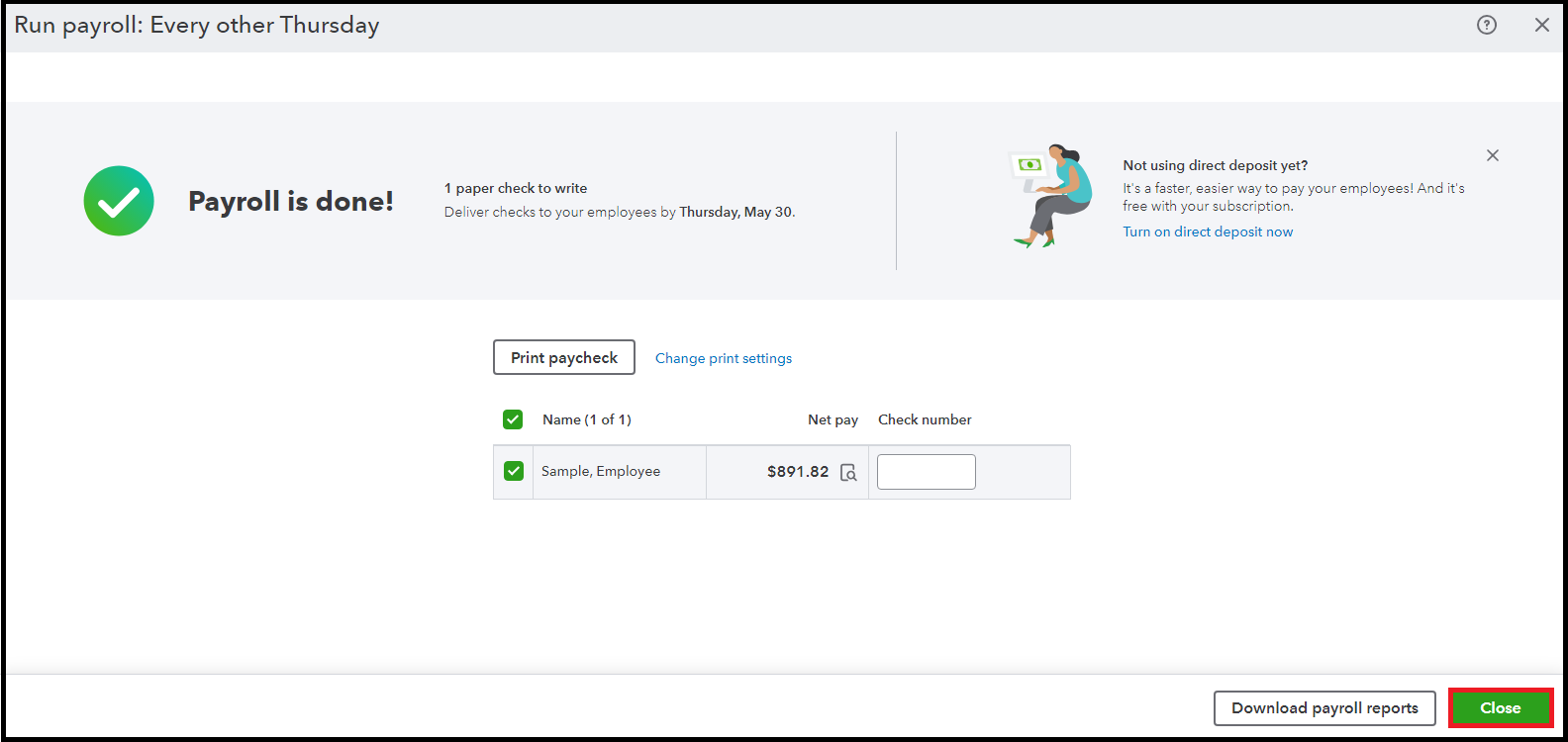Close the Run payroll window with X
1568x742 pixels.
click(x=1542, y=25)
